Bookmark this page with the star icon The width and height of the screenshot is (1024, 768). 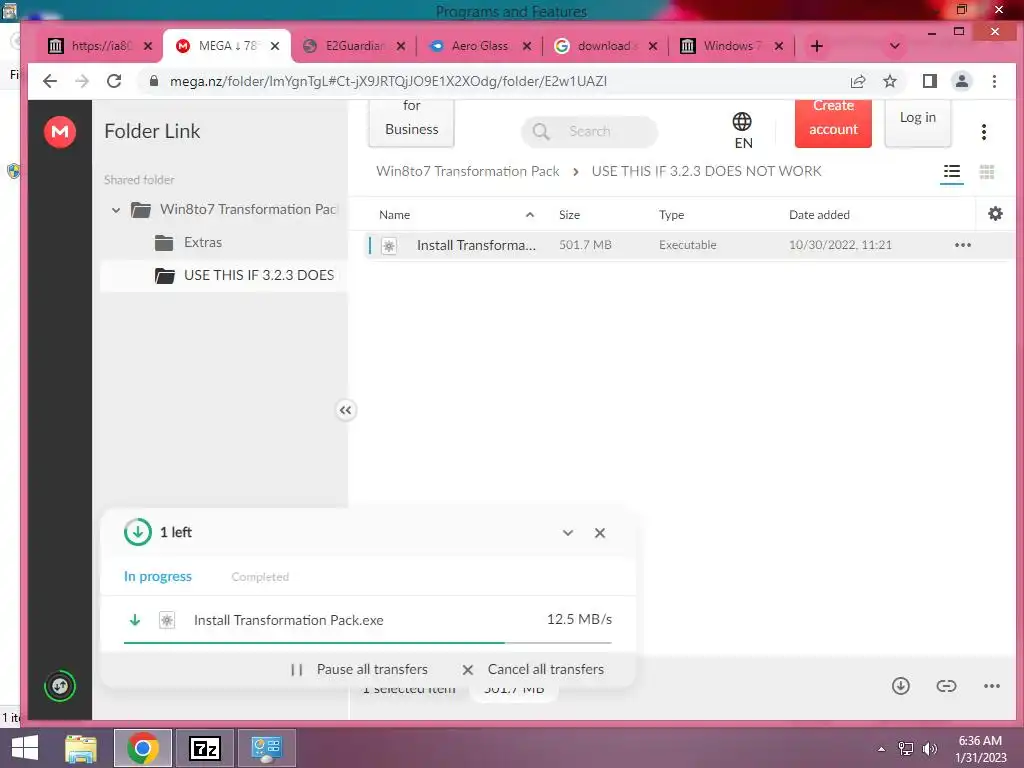click(889, 81)
